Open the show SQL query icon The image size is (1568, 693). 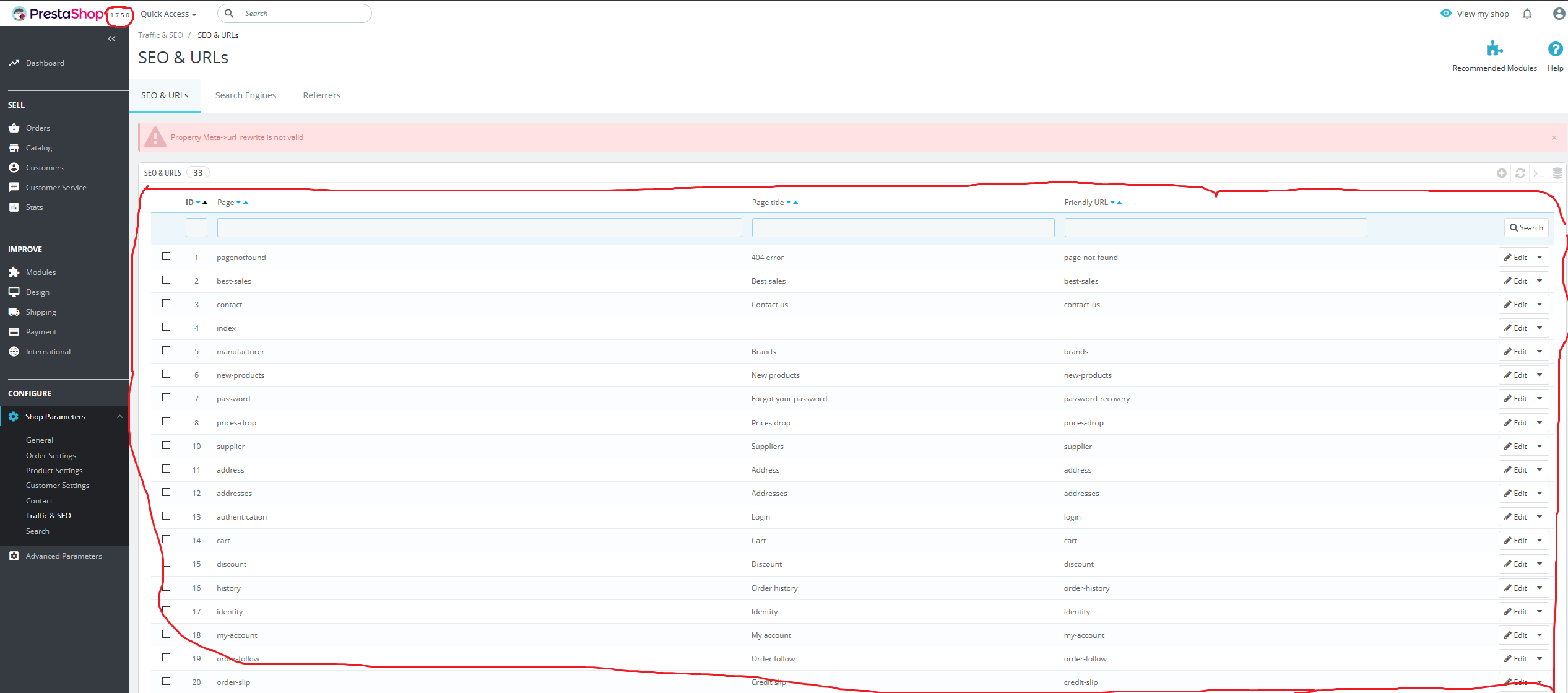point(1539,173)
